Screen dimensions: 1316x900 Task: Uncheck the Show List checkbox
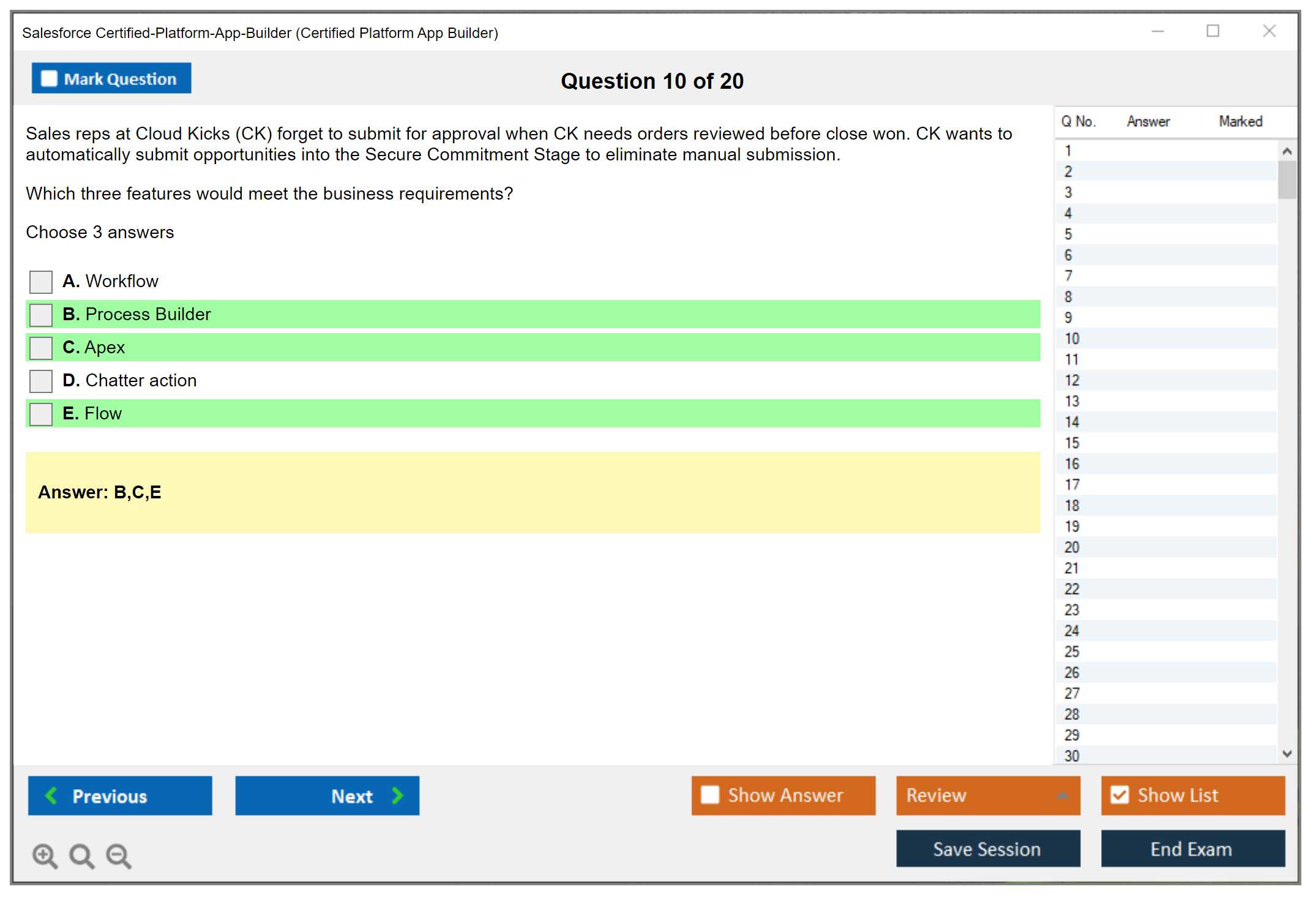[x=1120, y=795]
